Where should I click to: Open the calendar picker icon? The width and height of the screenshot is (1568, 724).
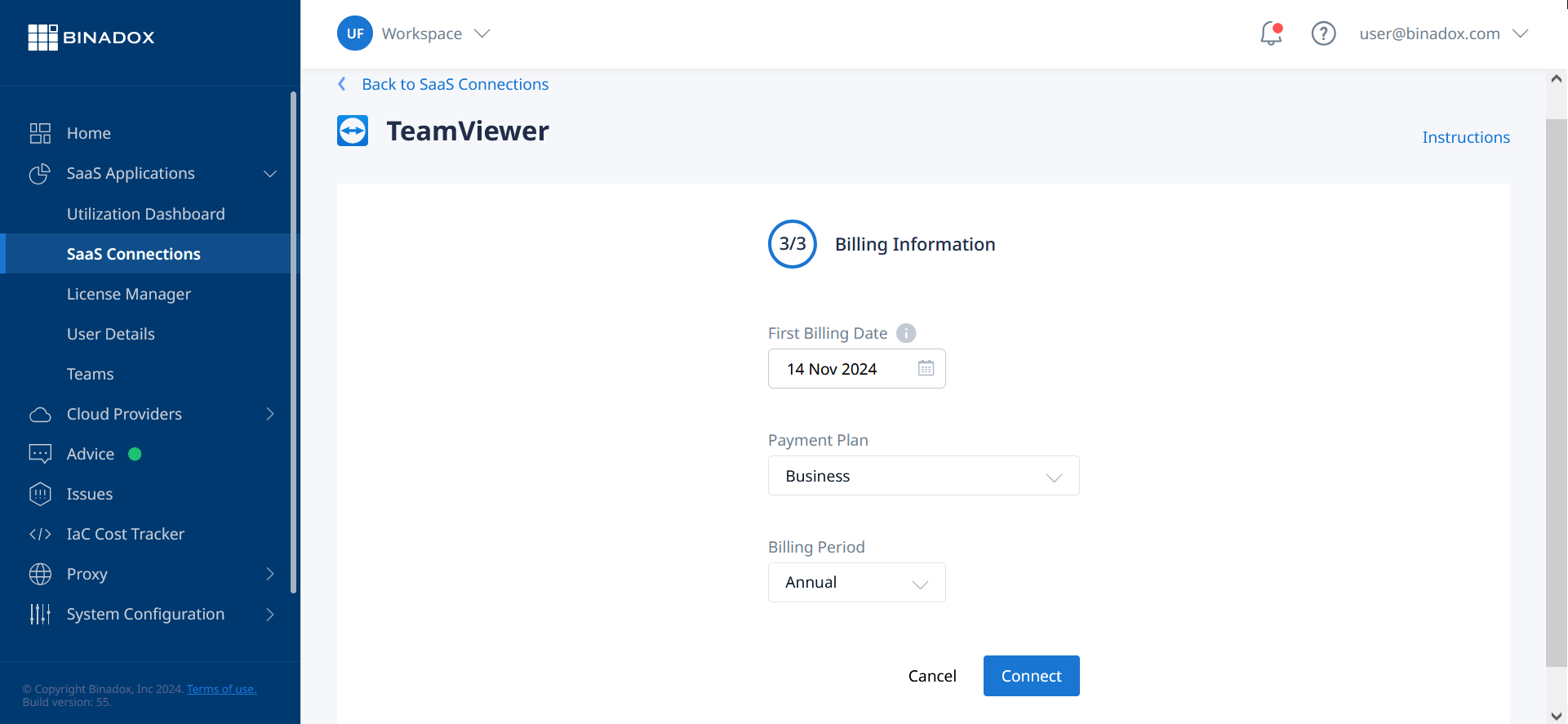(926, 368)
